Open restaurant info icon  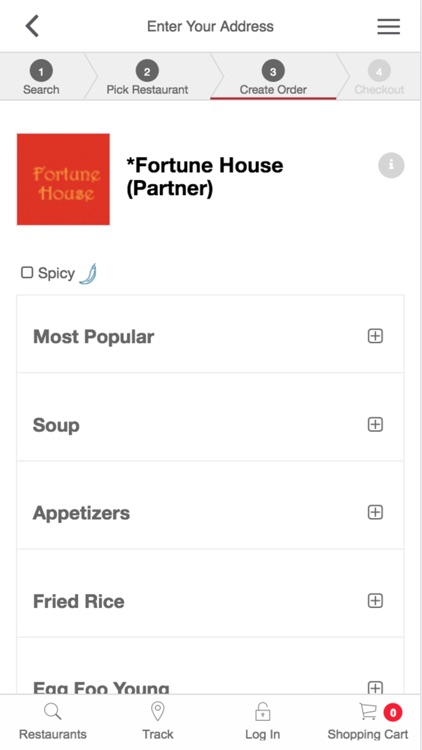(x=391, y=165)
